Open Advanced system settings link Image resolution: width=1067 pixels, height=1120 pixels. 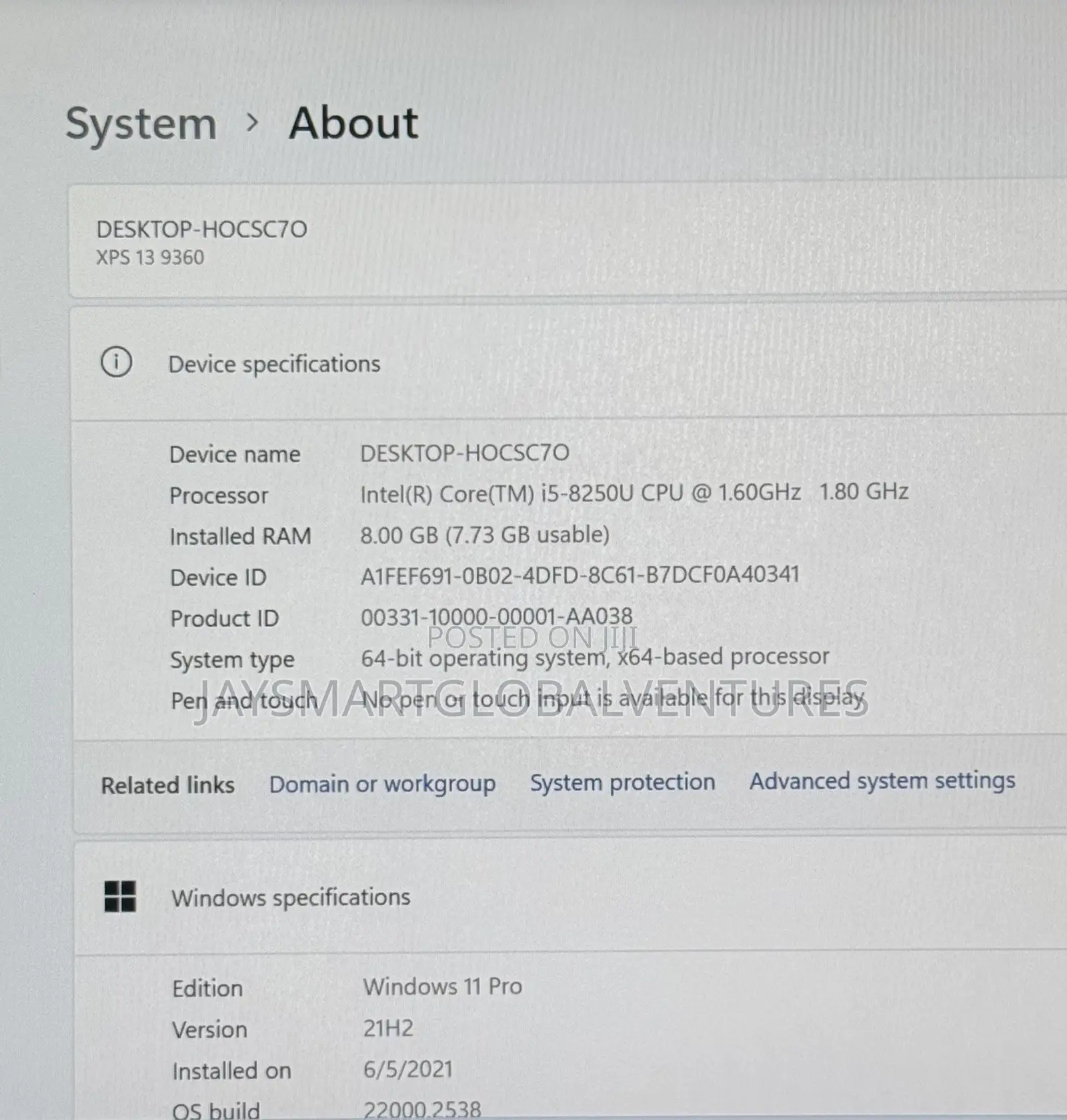click(882, 780)
